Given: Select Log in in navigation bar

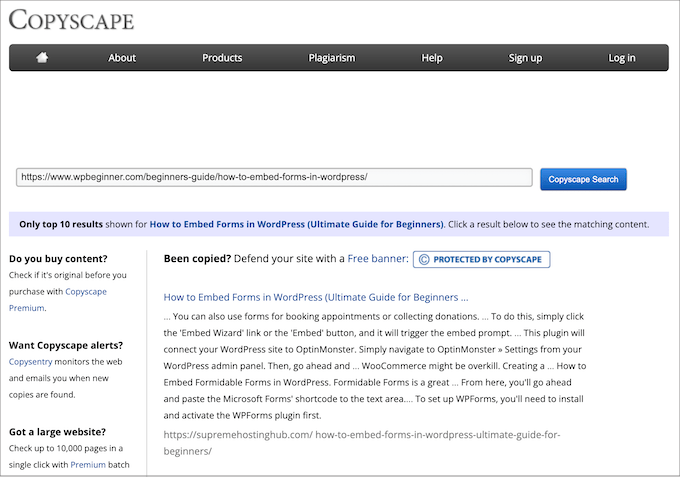Looking at the screenshot, I should (622, 58).
